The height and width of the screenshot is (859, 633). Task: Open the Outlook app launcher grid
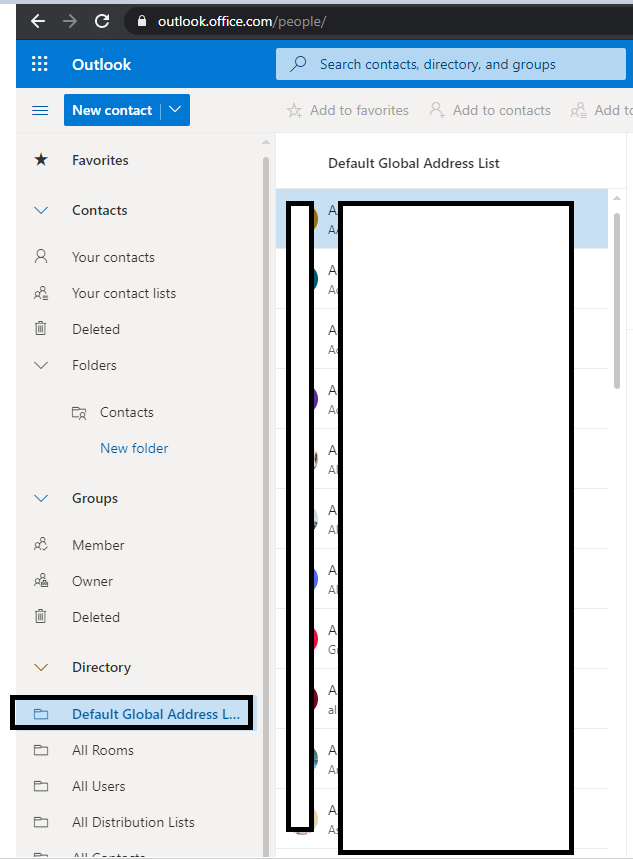(39, 64)
